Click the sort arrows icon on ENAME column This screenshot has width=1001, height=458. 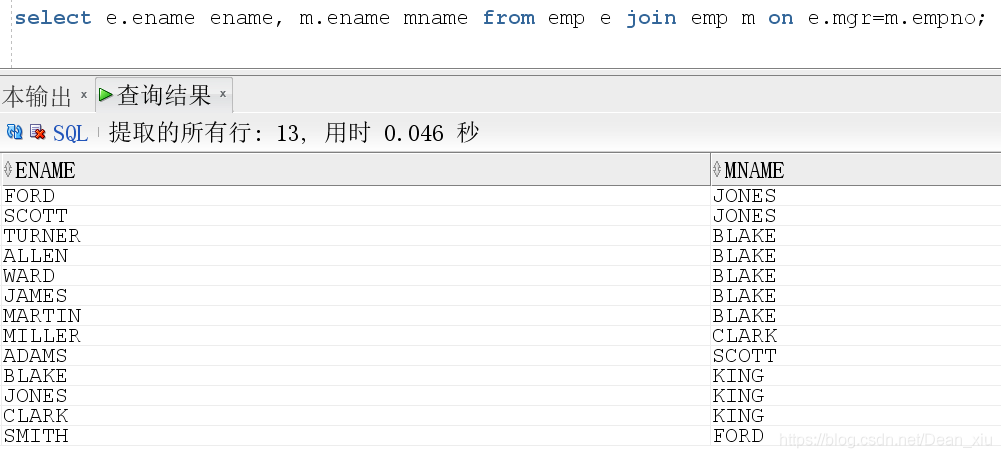(8, 169)
